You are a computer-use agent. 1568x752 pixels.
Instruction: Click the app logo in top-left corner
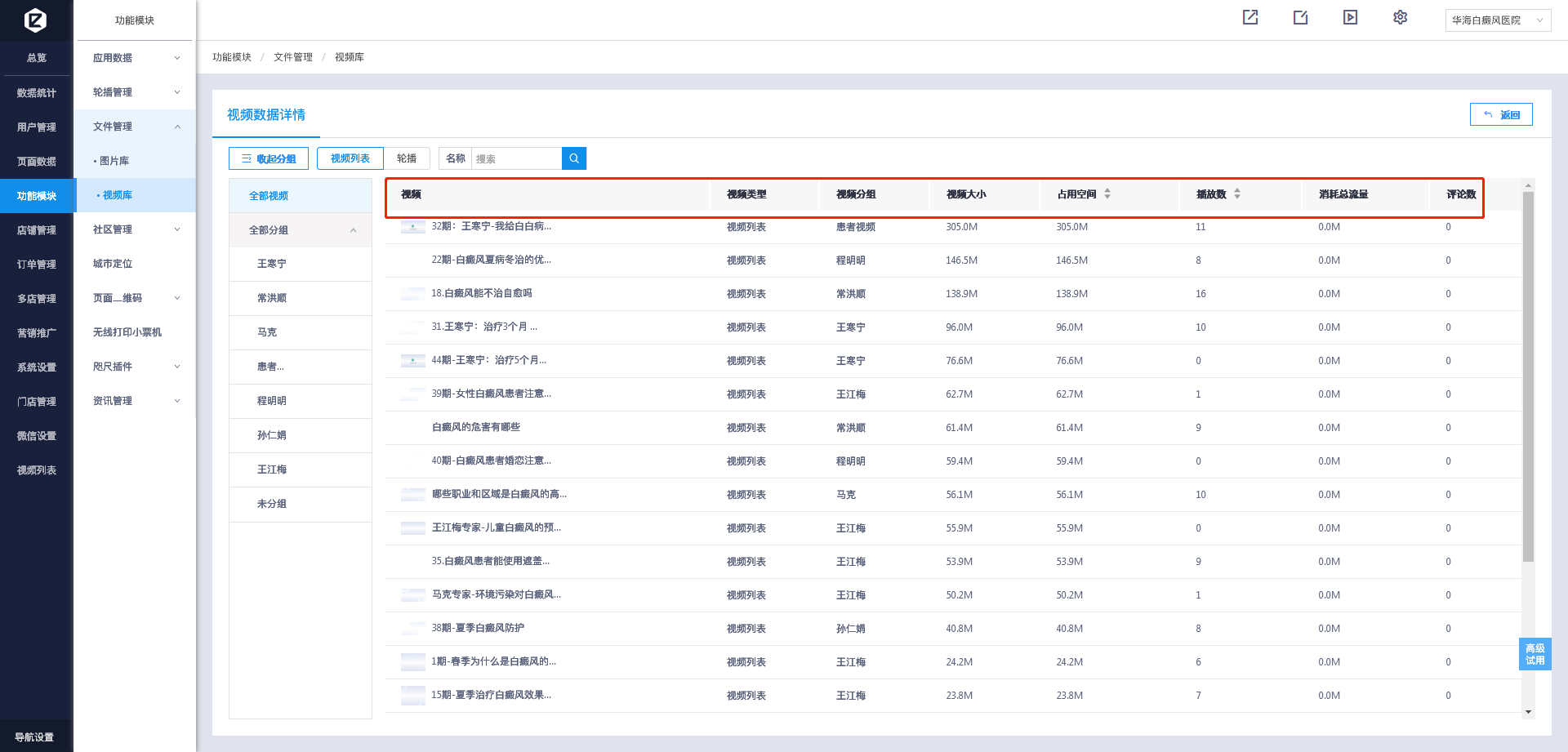pyautogui.click(x=36, y=20)
